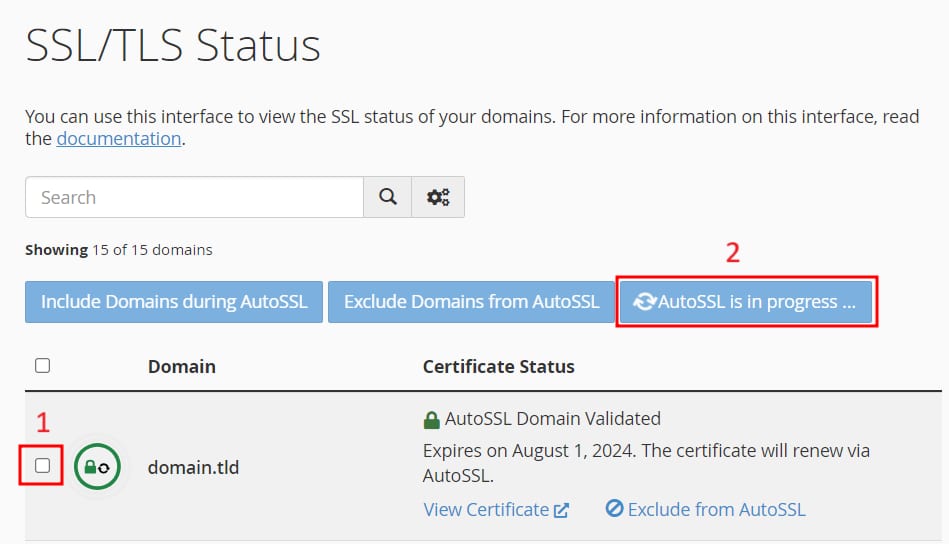Open the documentation link
The width and height of the screenshot is (949, 544).
(119, 139)
